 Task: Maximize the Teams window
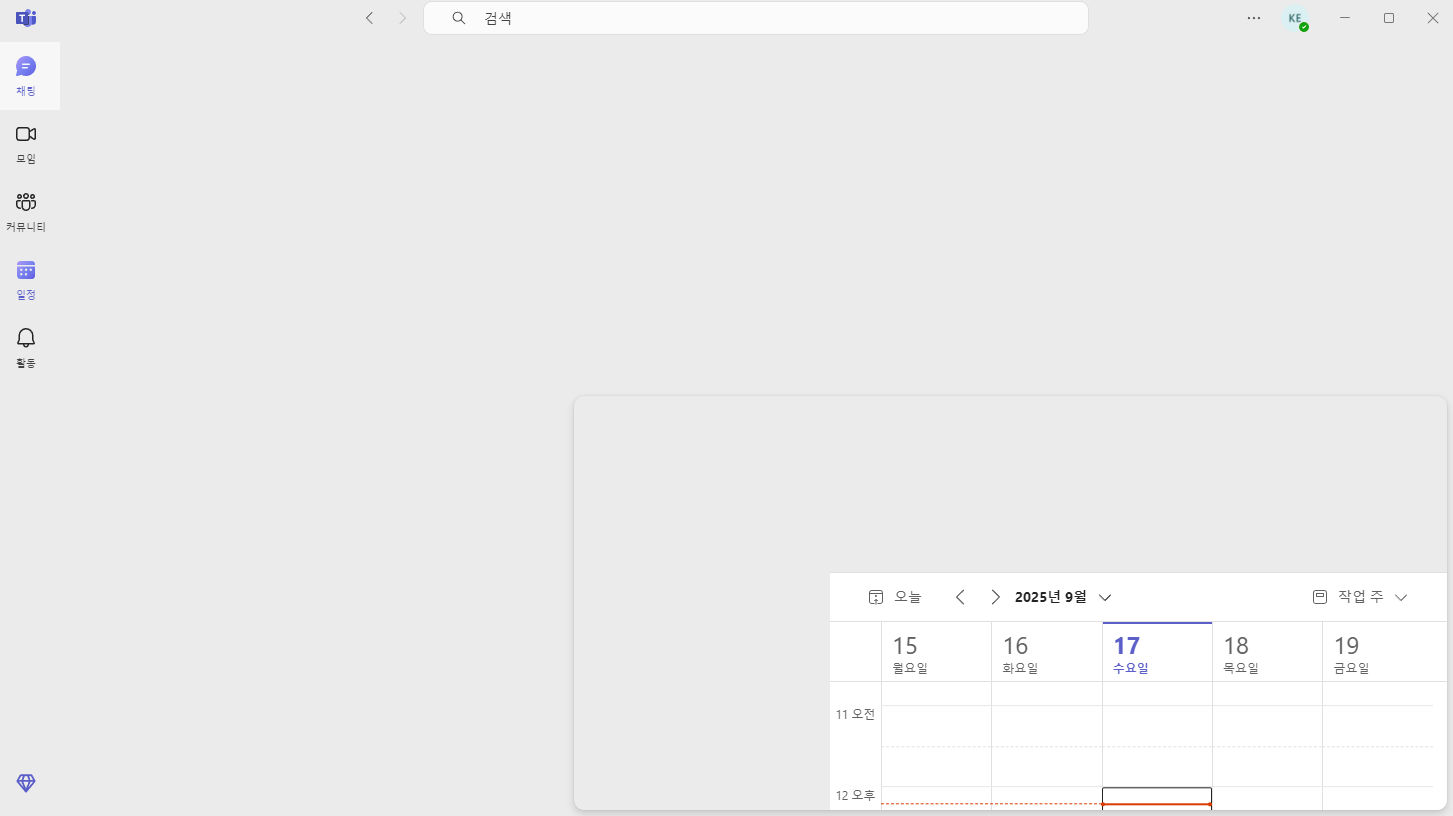[x=1389, y=18]
